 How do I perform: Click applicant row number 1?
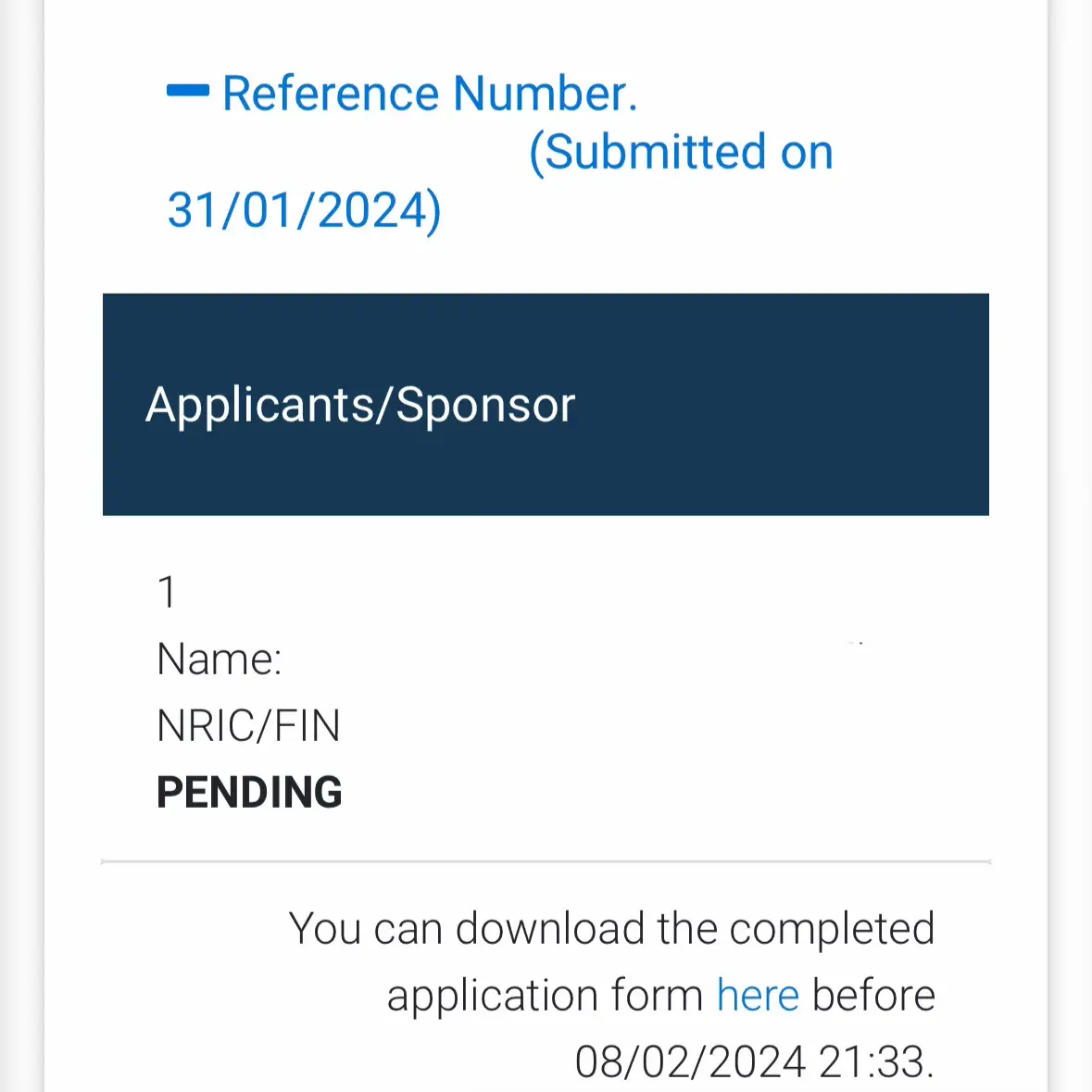(x=167, y=593)
